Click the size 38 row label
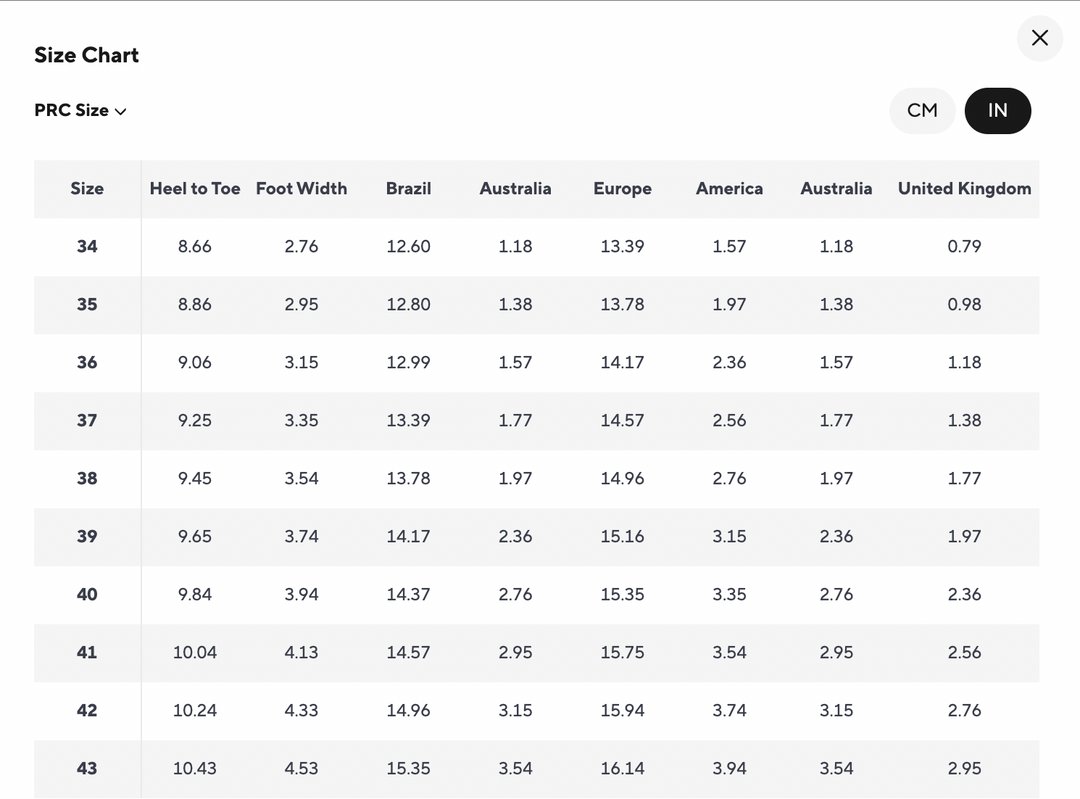This screenshot has width=1080, height=799. pyautogui.click(x=87, y=478)
